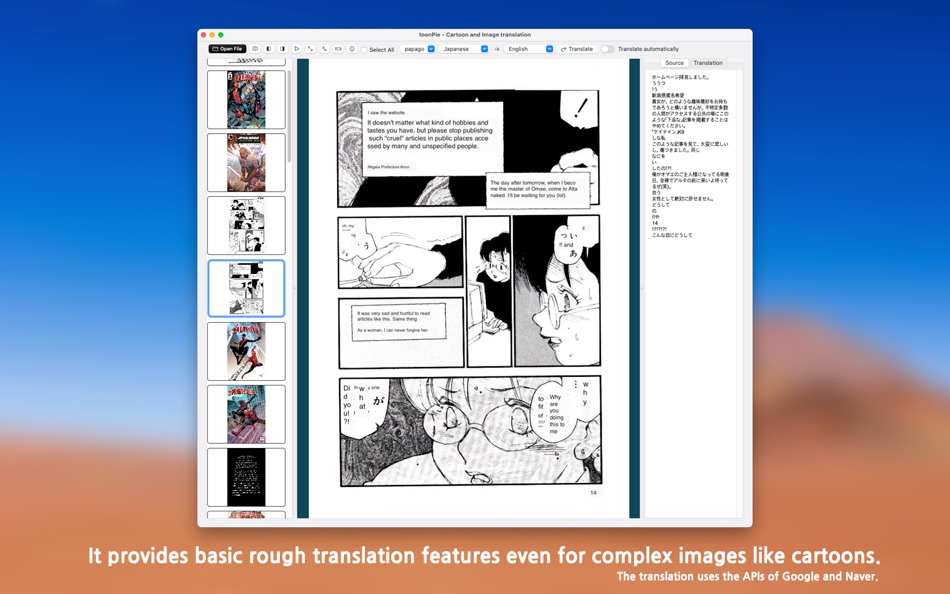Click the "As a woman, I can never forgive her" line
The image size is (950, 594).
(x=393, y=330)
